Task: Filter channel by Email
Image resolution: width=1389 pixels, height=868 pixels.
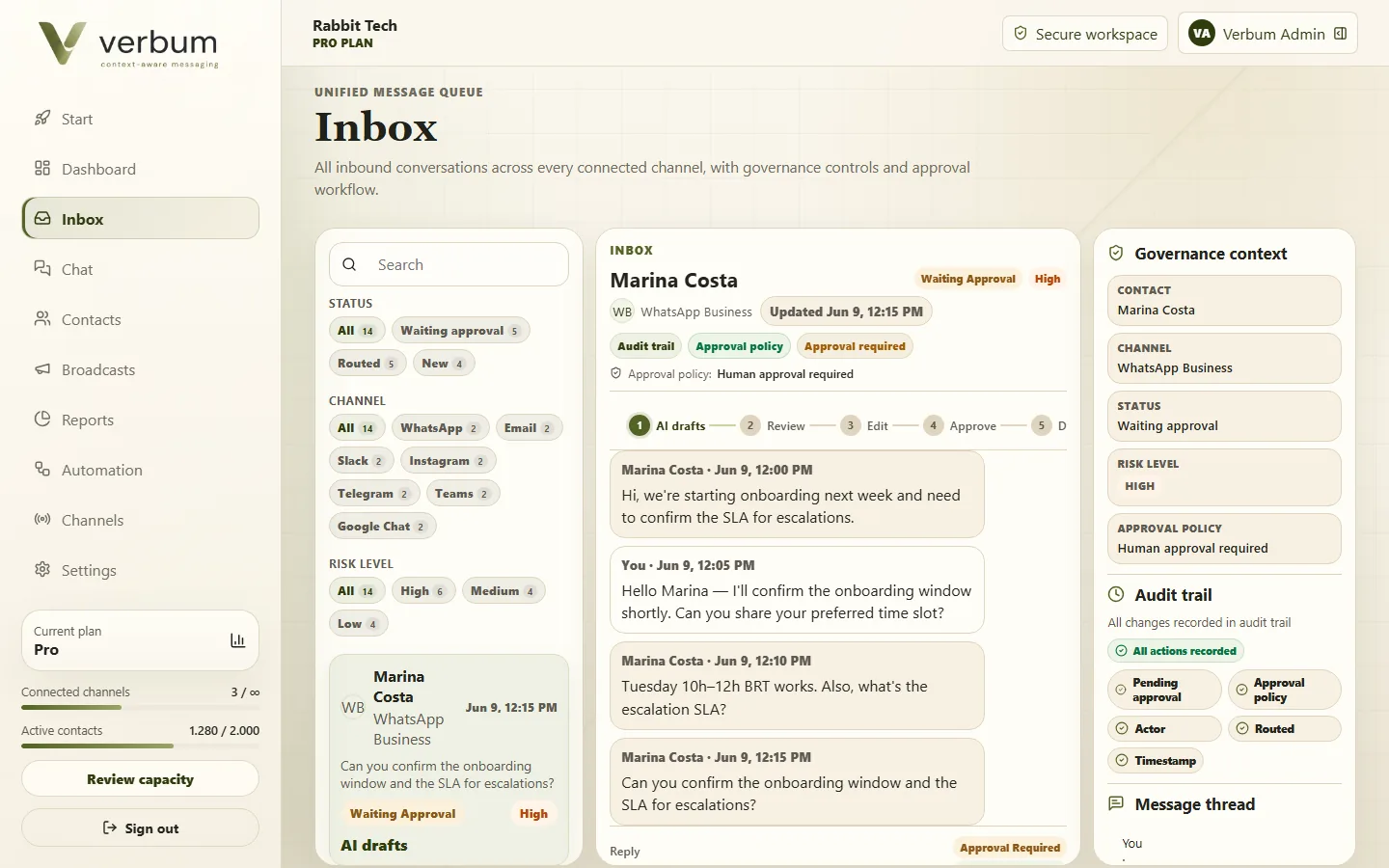Action: coord(529,428)
